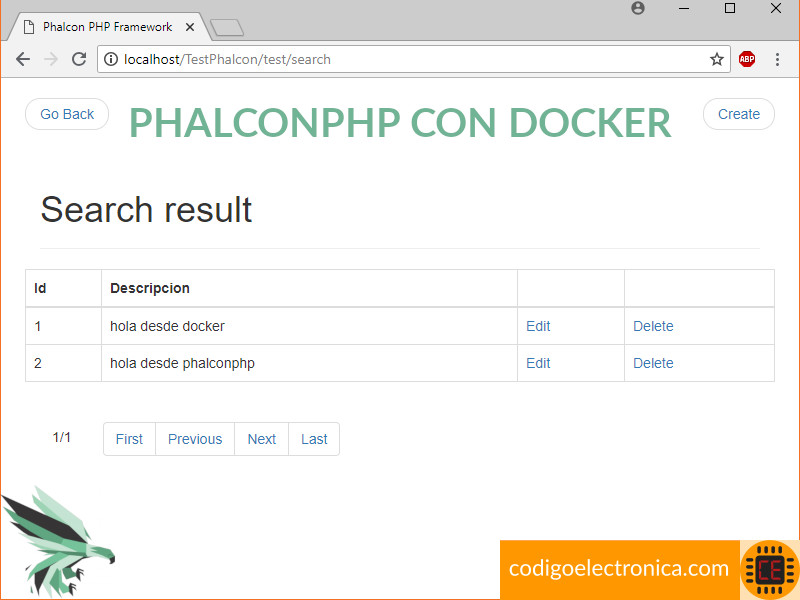Click the Phalcon bird logo
The width and height of the screenshot is (800, 600).
click(59, 542)
